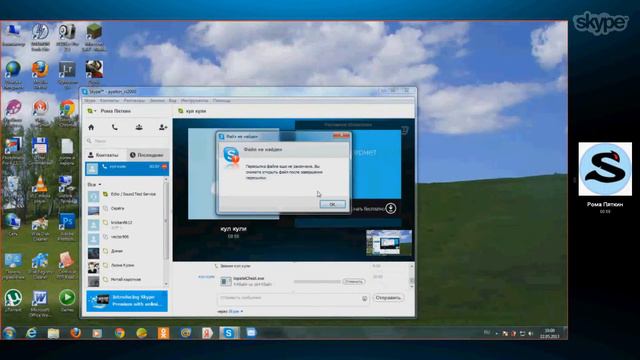Click OK in the file not found dialog

pos(332,204)
